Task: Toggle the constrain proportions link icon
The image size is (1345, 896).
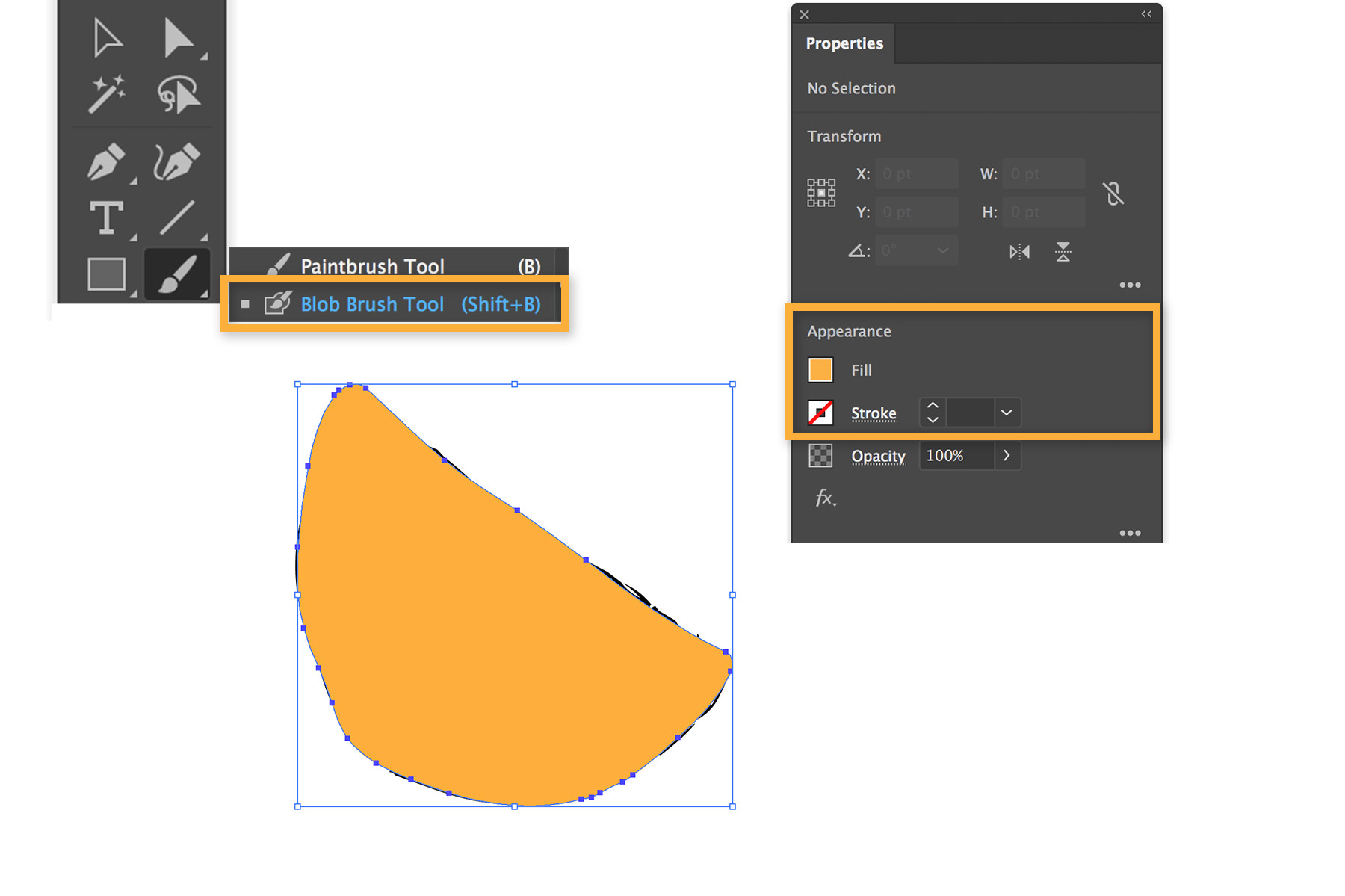Action: tap(1114, 193)
